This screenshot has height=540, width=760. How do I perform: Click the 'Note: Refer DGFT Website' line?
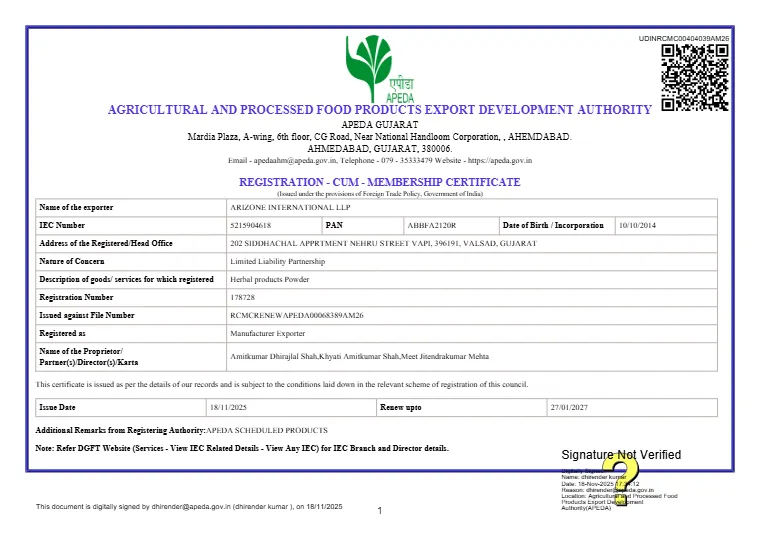point(242,448)
